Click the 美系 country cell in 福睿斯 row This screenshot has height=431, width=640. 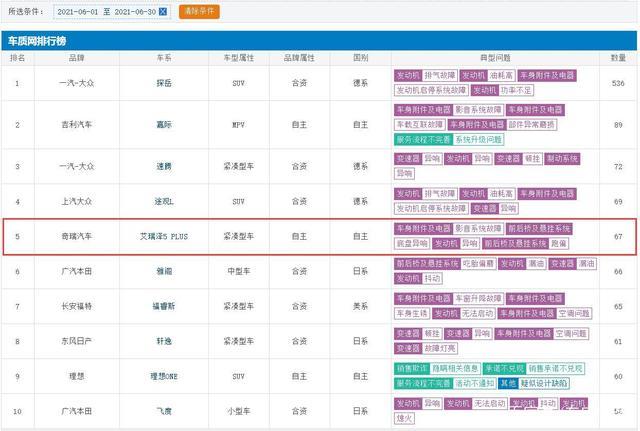(x=360, y=307)
